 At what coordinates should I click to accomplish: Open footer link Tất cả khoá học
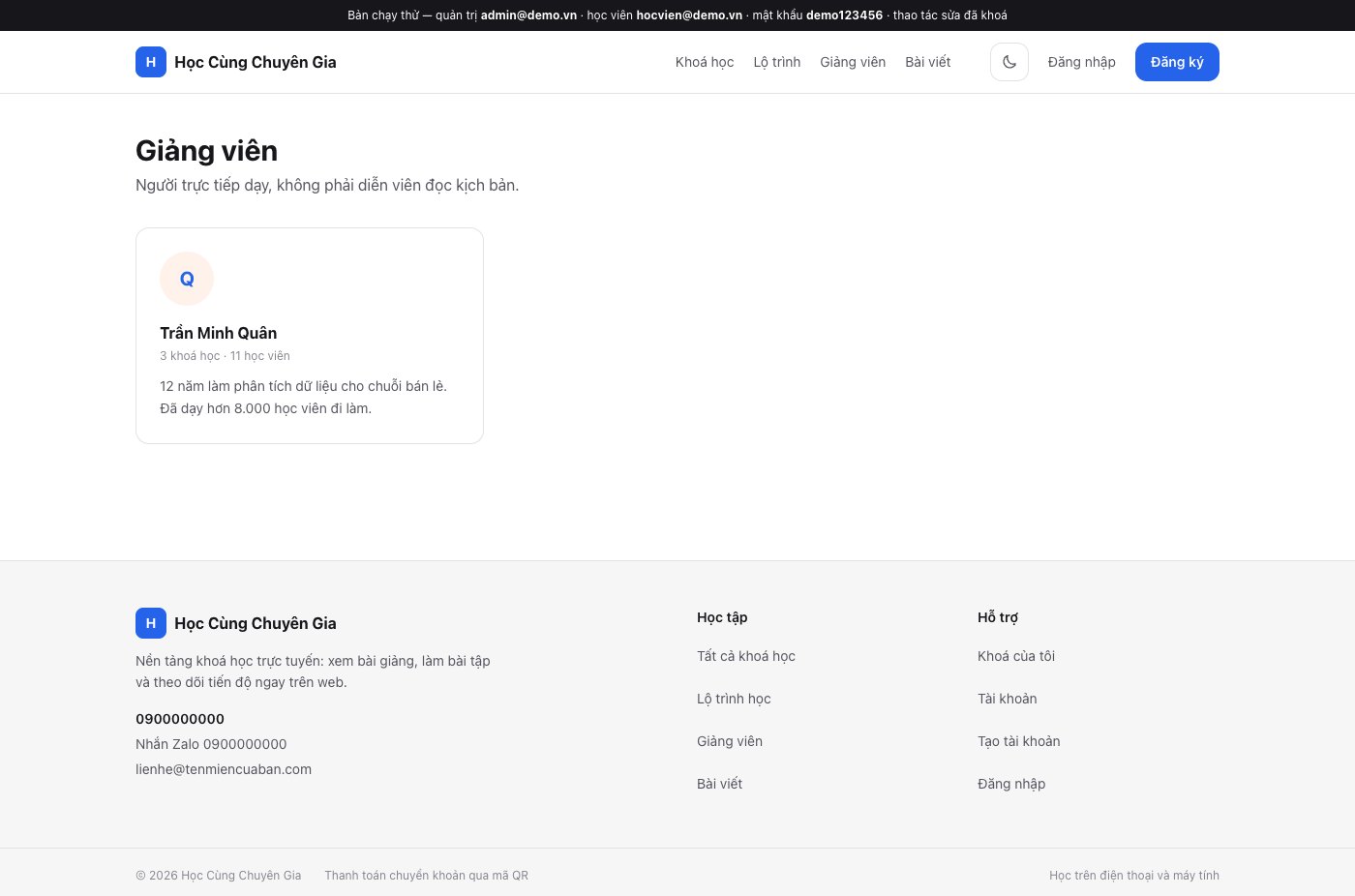point(746,656)
